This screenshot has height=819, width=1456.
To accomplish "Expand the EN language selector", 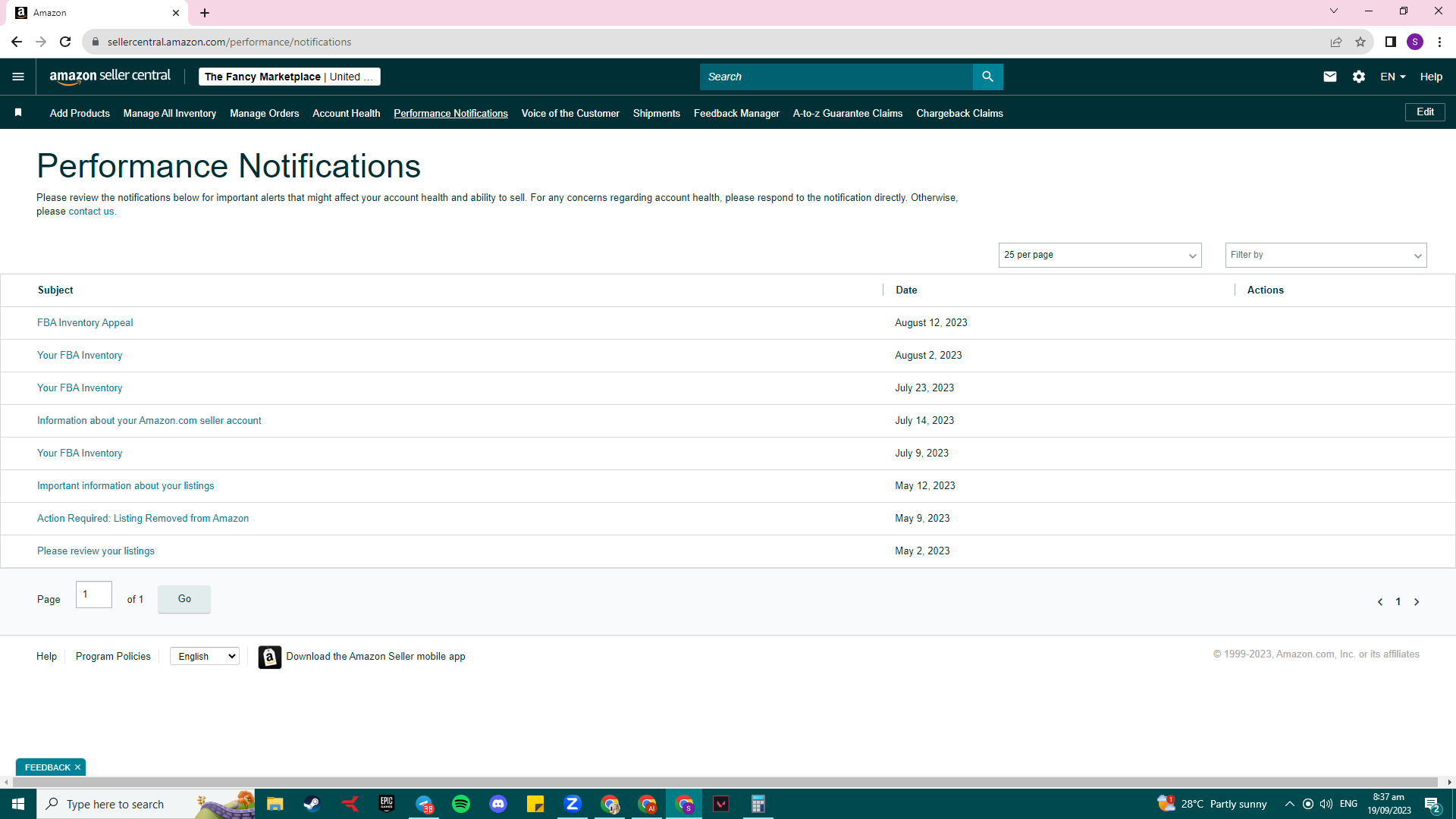I will [x=1393, y=77].
